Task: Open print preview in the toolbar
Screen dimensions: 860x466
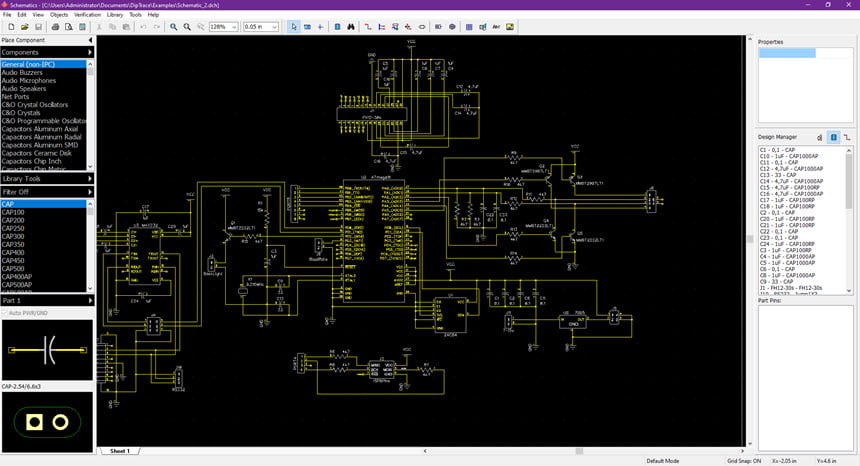Action: click(x=69, y=26)
